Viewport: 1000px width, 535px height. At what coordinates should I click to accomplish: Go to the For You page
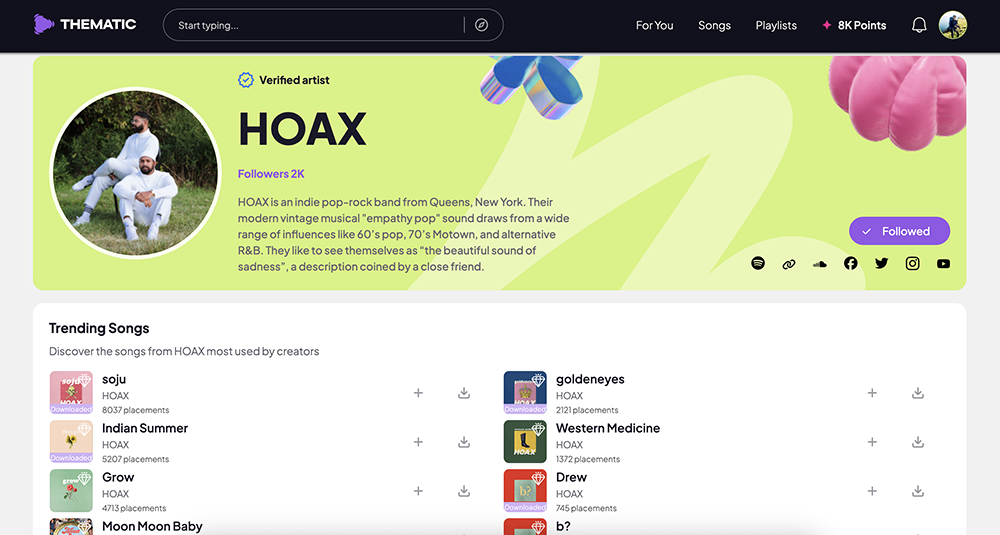click(654, 25)
